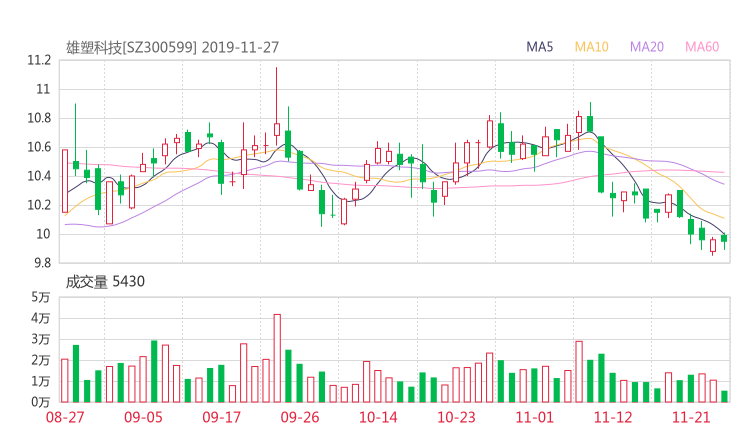This screenshot has width=740, height=440.
Task: Click the 雄塑科技[SZ300599] chart title
Action: click(132, 47)
